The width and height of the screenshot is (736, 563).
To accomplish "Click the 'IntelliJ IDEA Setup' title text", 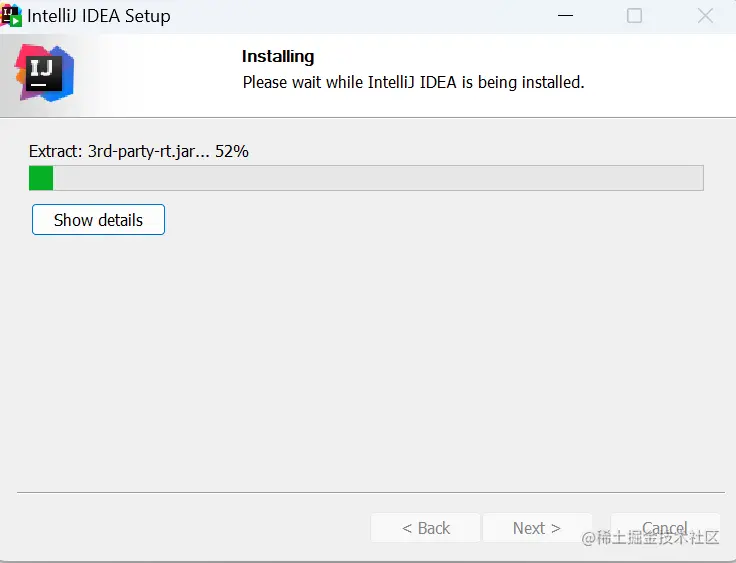I will point(99,16).
